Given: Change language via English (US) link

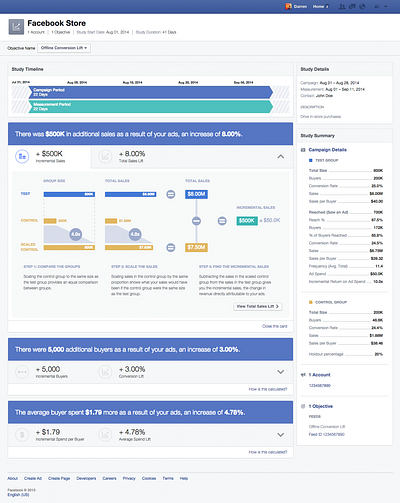Looking at the screenshot, I should coord(18,495).
